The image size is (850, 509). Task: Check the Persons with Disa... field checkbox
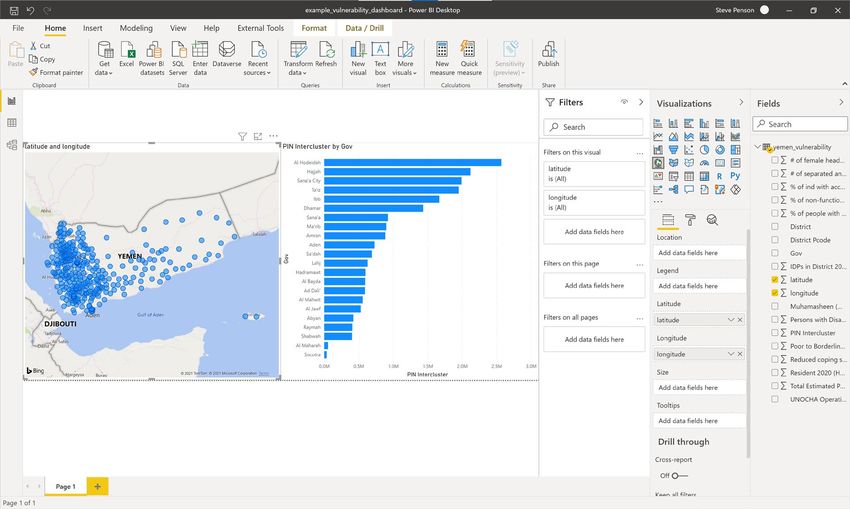pyautogui.click(x=775, y=319)
